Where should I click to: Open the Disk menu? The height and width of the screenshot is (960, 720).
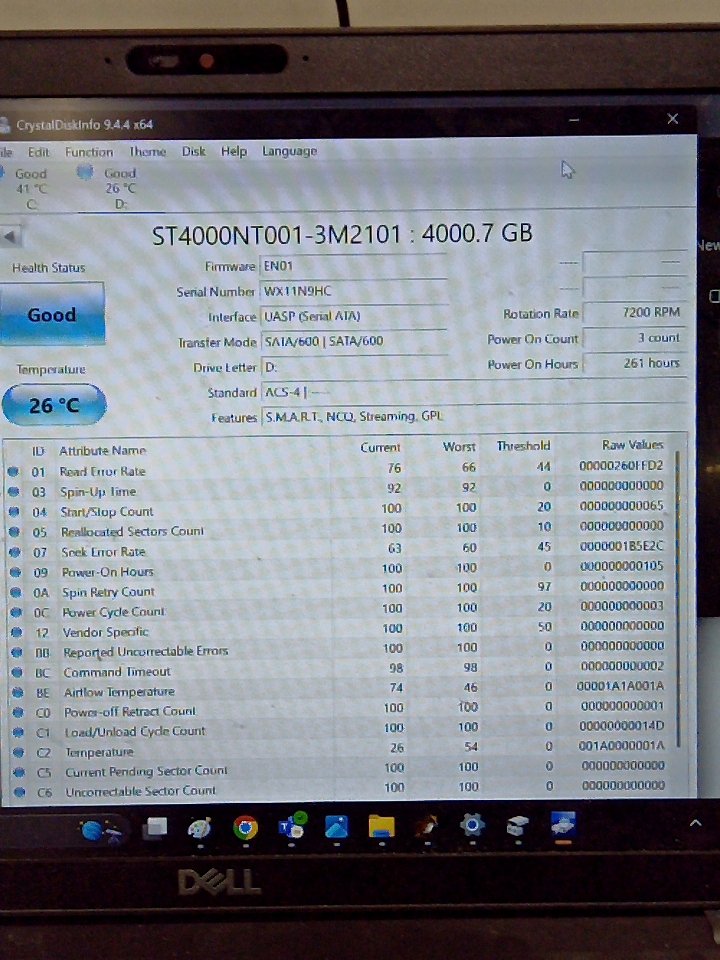pyautogui.click(x=193, y=151)
